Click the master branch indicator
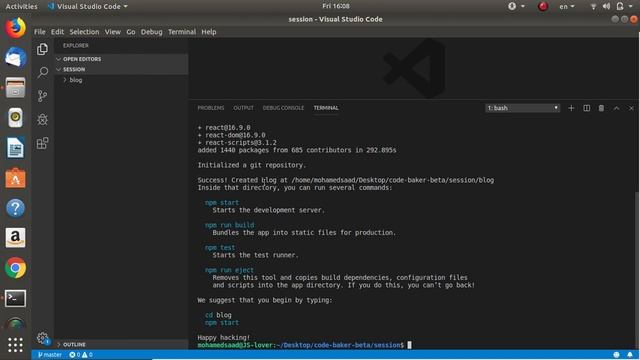 pos(49,355)
